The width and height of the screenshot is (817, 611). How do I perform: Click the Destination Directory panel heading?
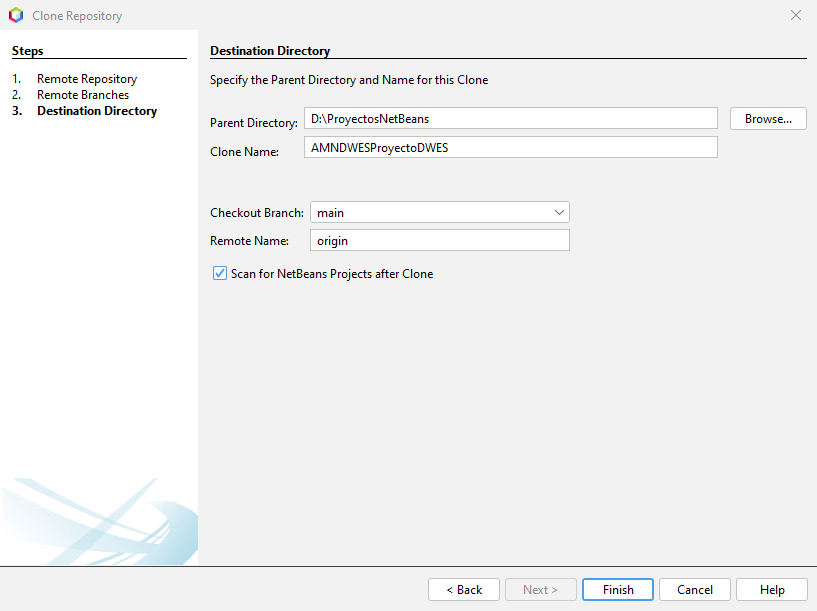[270, 51]
